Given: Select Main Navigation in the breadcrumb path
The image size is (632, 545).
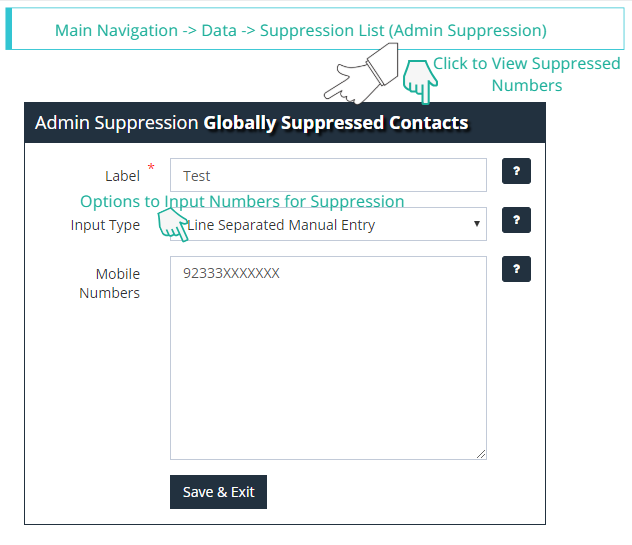Looking at the screenshot, I should click(116, 30).
